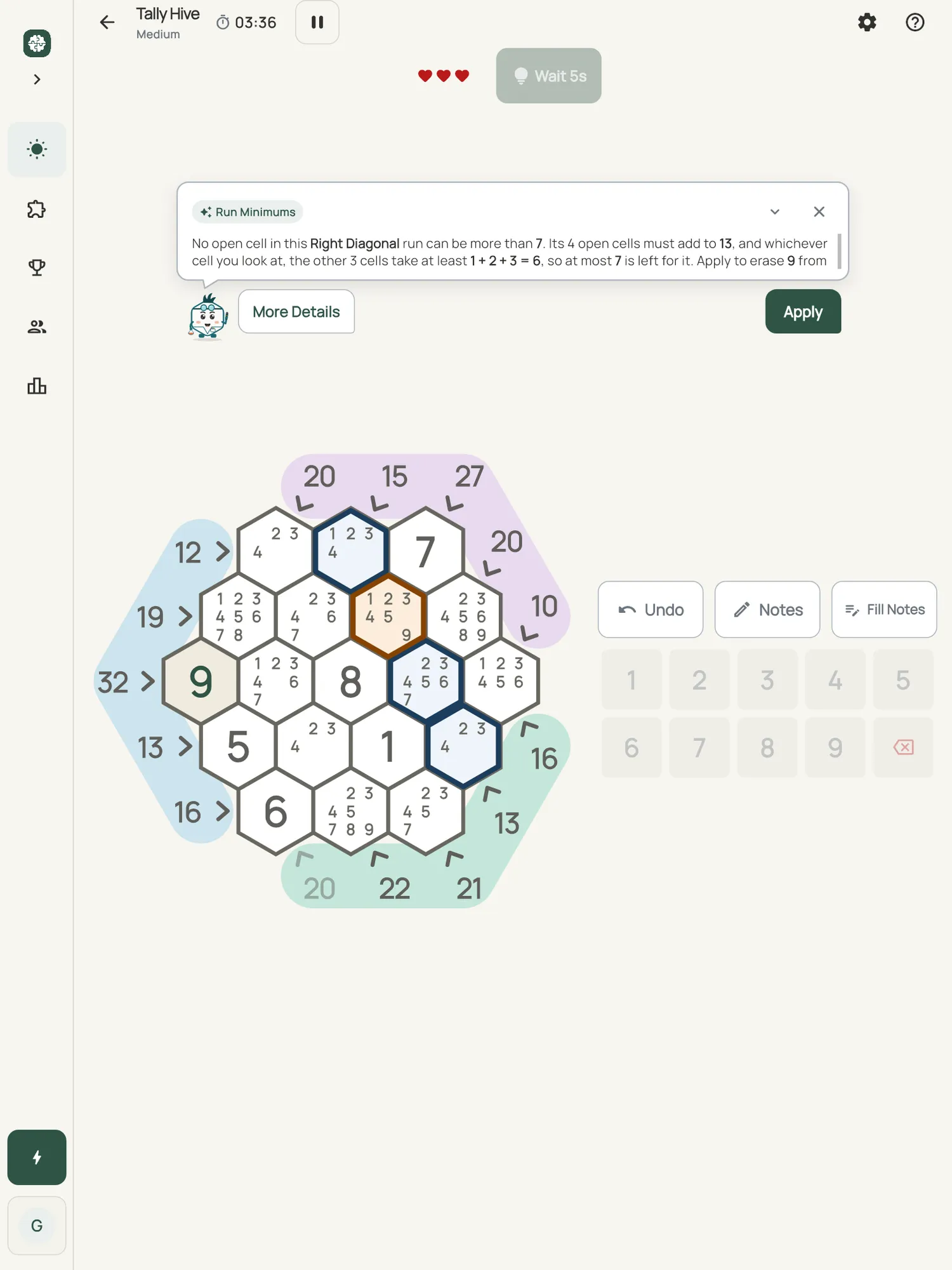Open the friends people icon

(37, 326)
